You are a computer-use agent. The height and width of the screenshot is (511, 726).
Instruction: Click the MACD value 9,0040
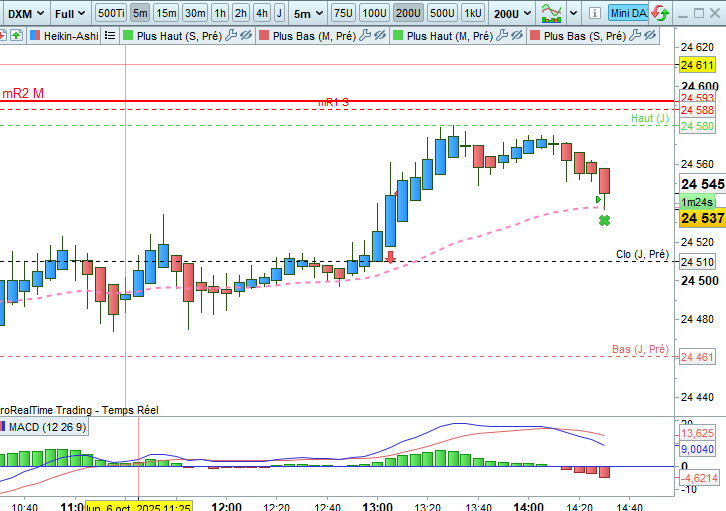tap(697, 449)
